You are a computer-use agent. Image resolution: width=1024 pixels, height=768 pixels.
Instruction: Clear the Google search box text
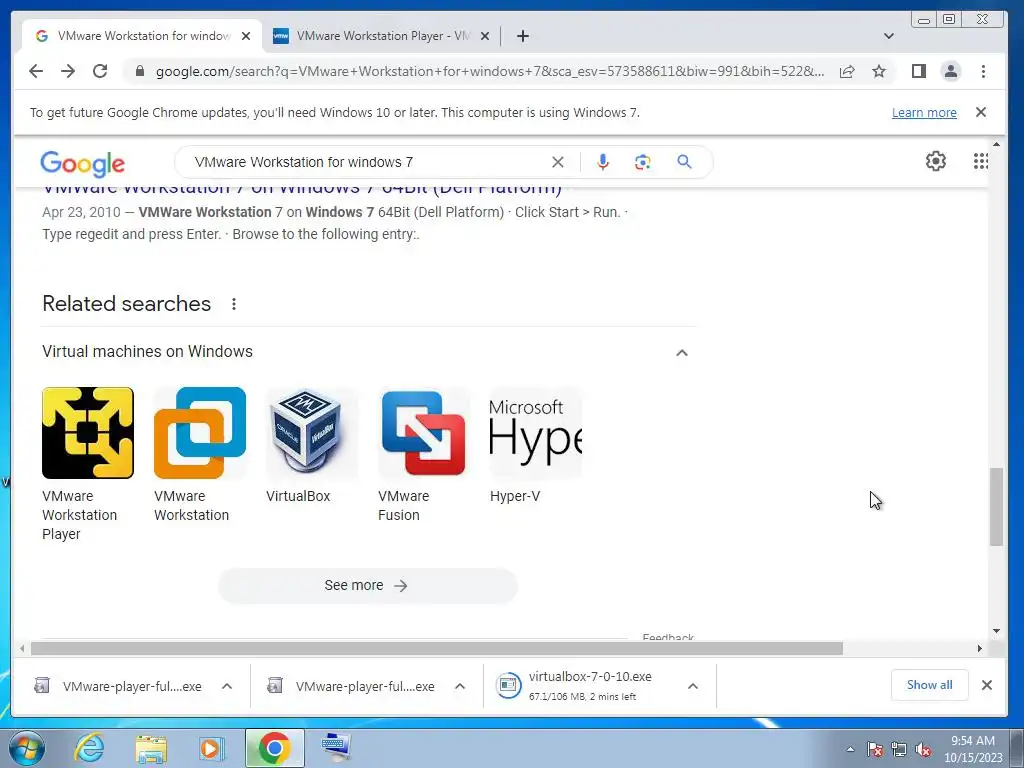coord(558,162)
